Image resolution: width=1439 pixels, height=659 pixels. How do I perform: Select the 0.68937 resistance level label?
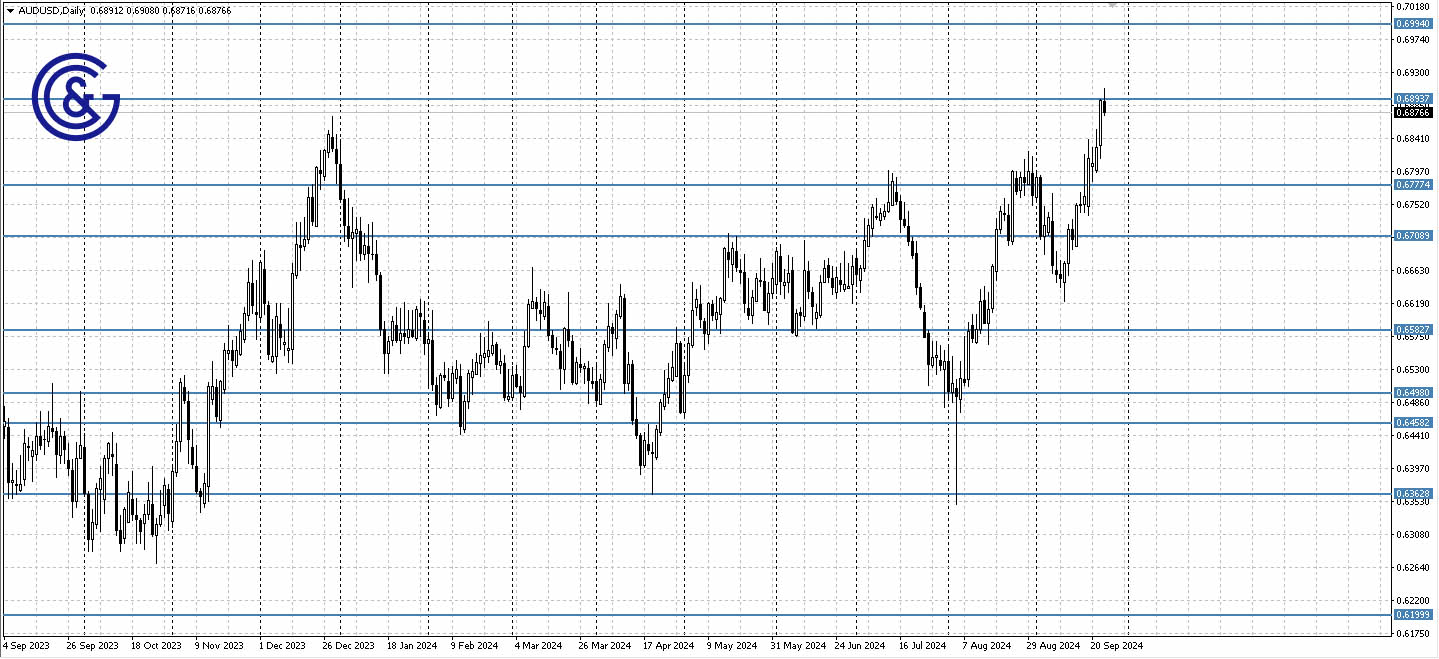point(1413,99)
